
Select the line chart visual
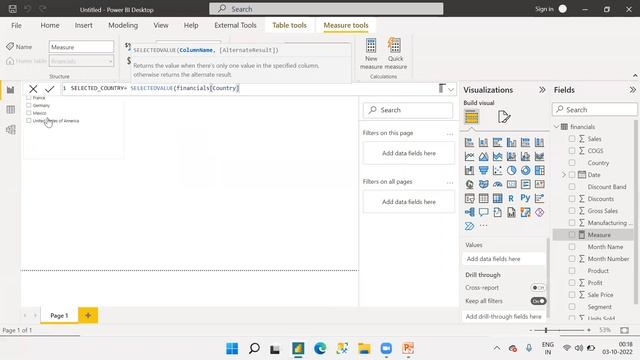pyautogui.click(x=469, y=156)
